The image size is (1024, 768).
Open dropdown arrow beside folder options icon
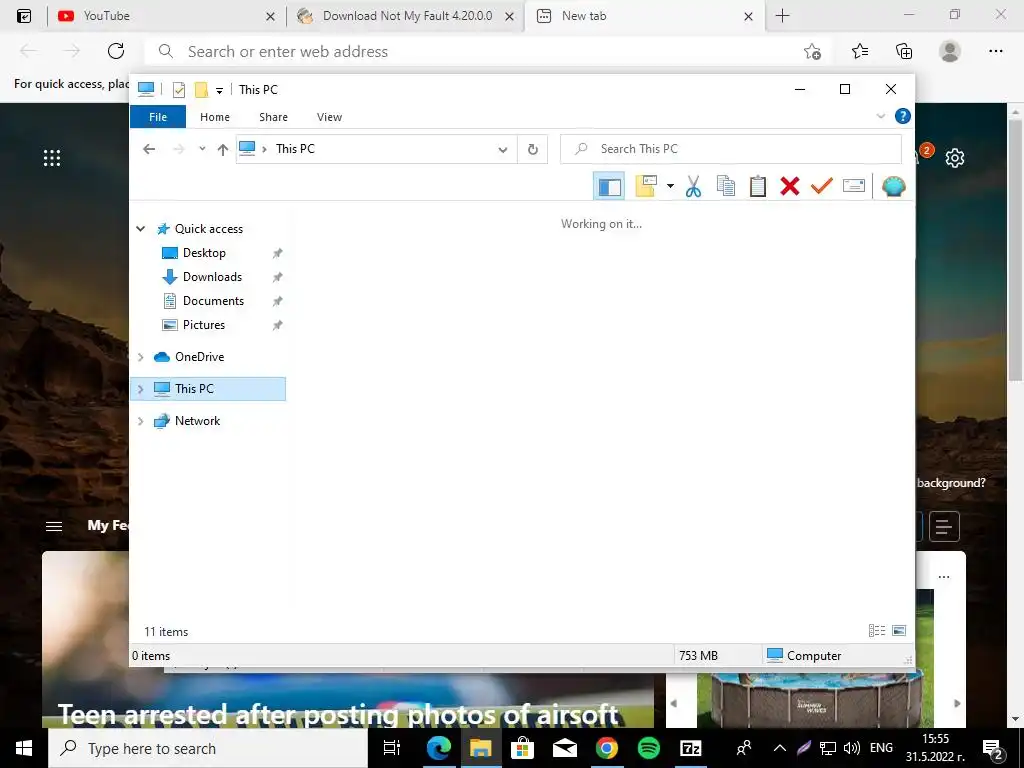pyautogui.click(x=670, y=186)
